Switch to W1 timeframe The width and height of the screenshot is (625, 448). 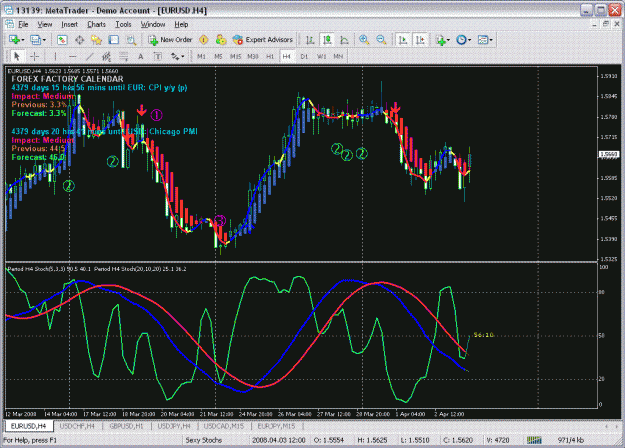pyautogui.click(x=321, y=57)
